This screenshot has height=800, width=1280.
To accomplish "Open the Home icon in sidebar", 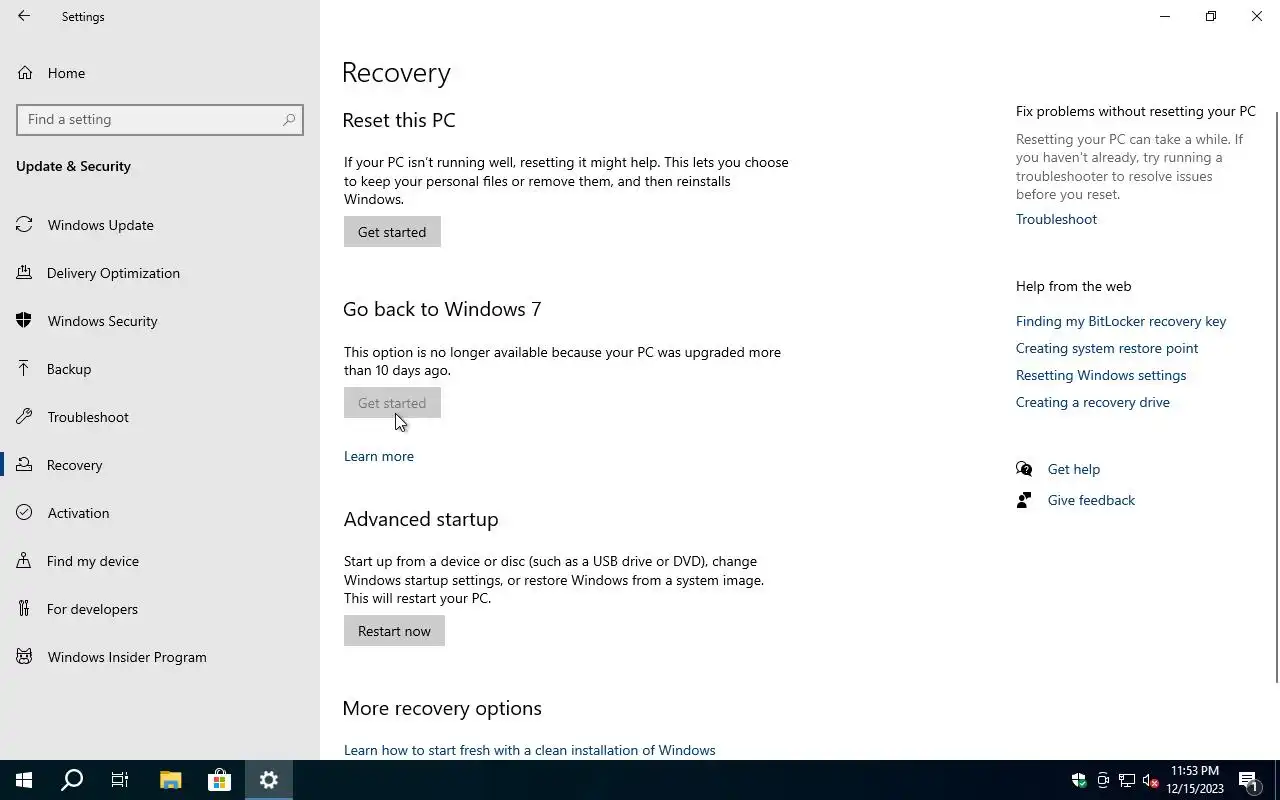I will click(x=24, y=73).
